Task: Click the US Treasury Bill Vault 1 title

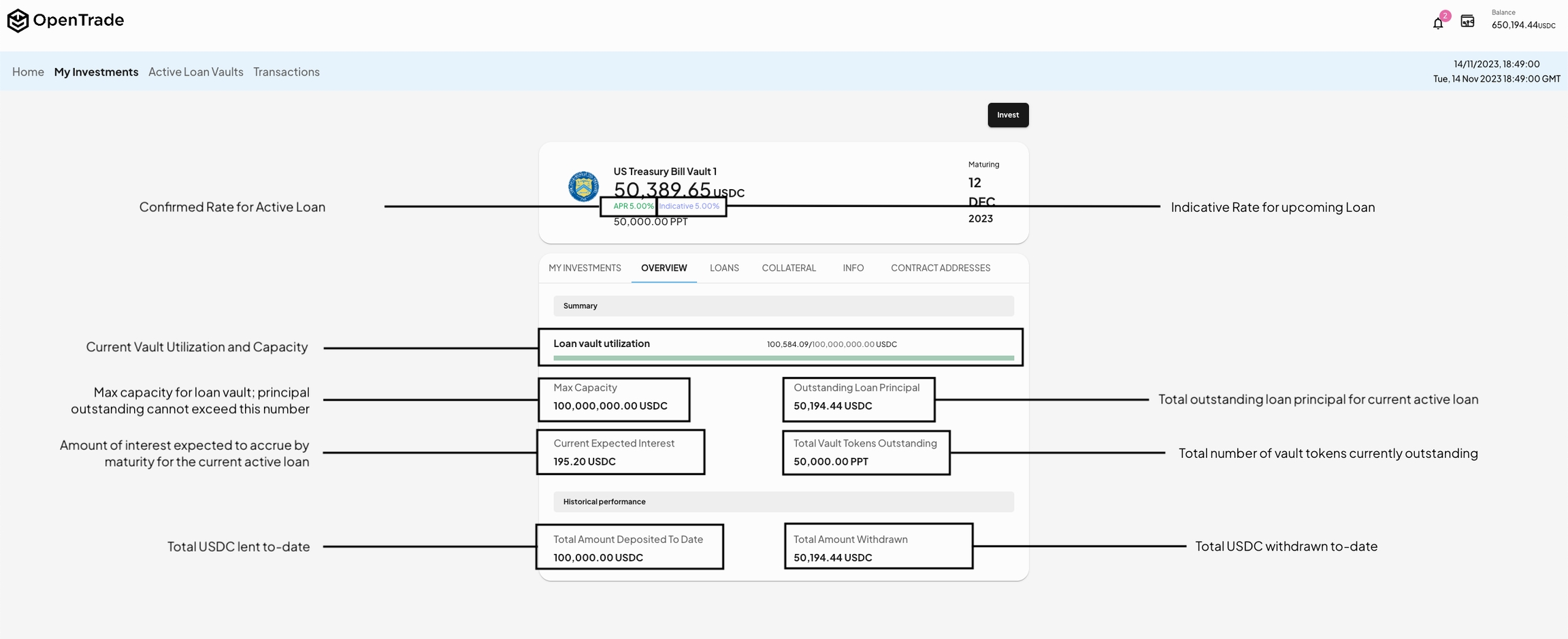Action: [x=664, y=171]
